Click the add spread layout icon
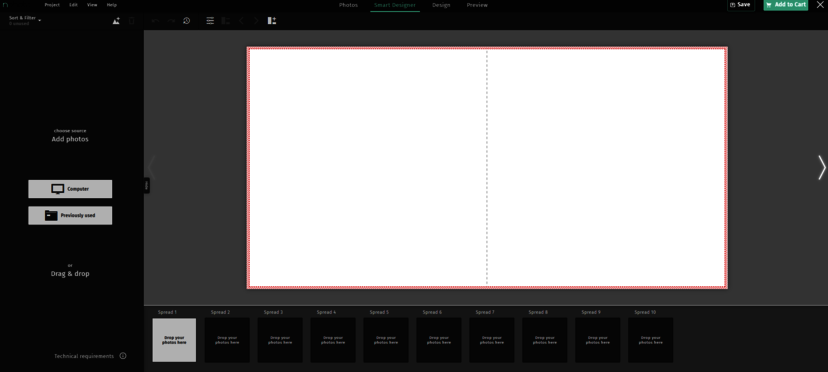The image size is (828, 372). [272, 21]
